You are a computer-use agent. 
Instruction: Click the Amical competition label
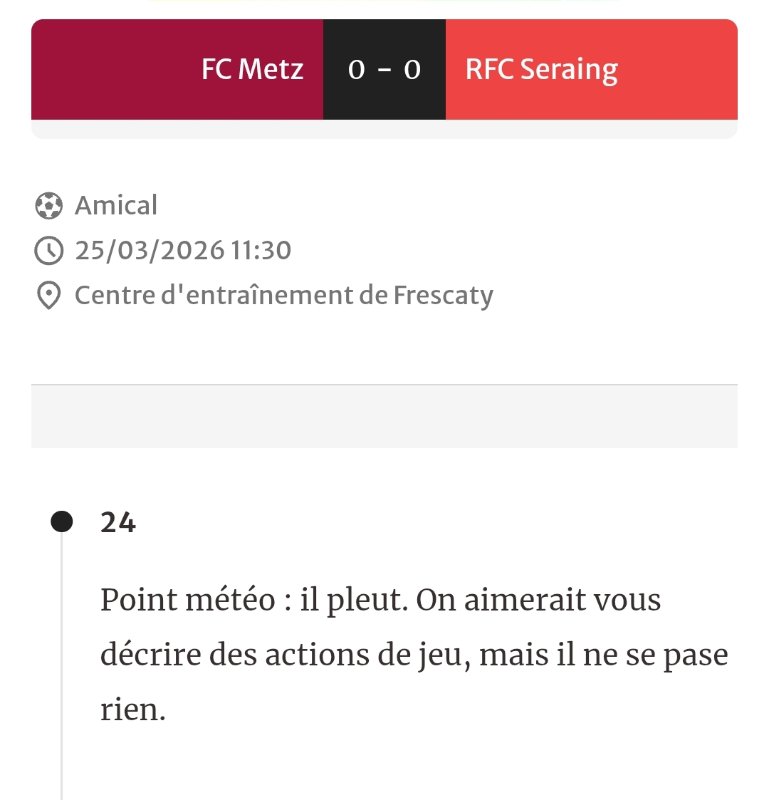(116, 206)
